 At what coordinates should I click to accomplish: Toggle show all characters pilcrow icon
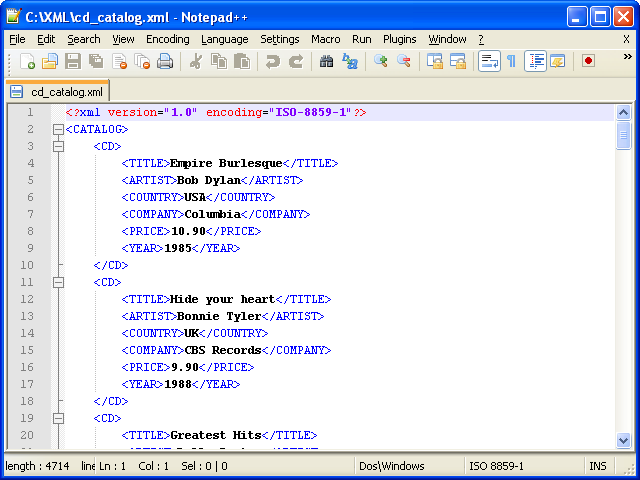pos(511,62)
